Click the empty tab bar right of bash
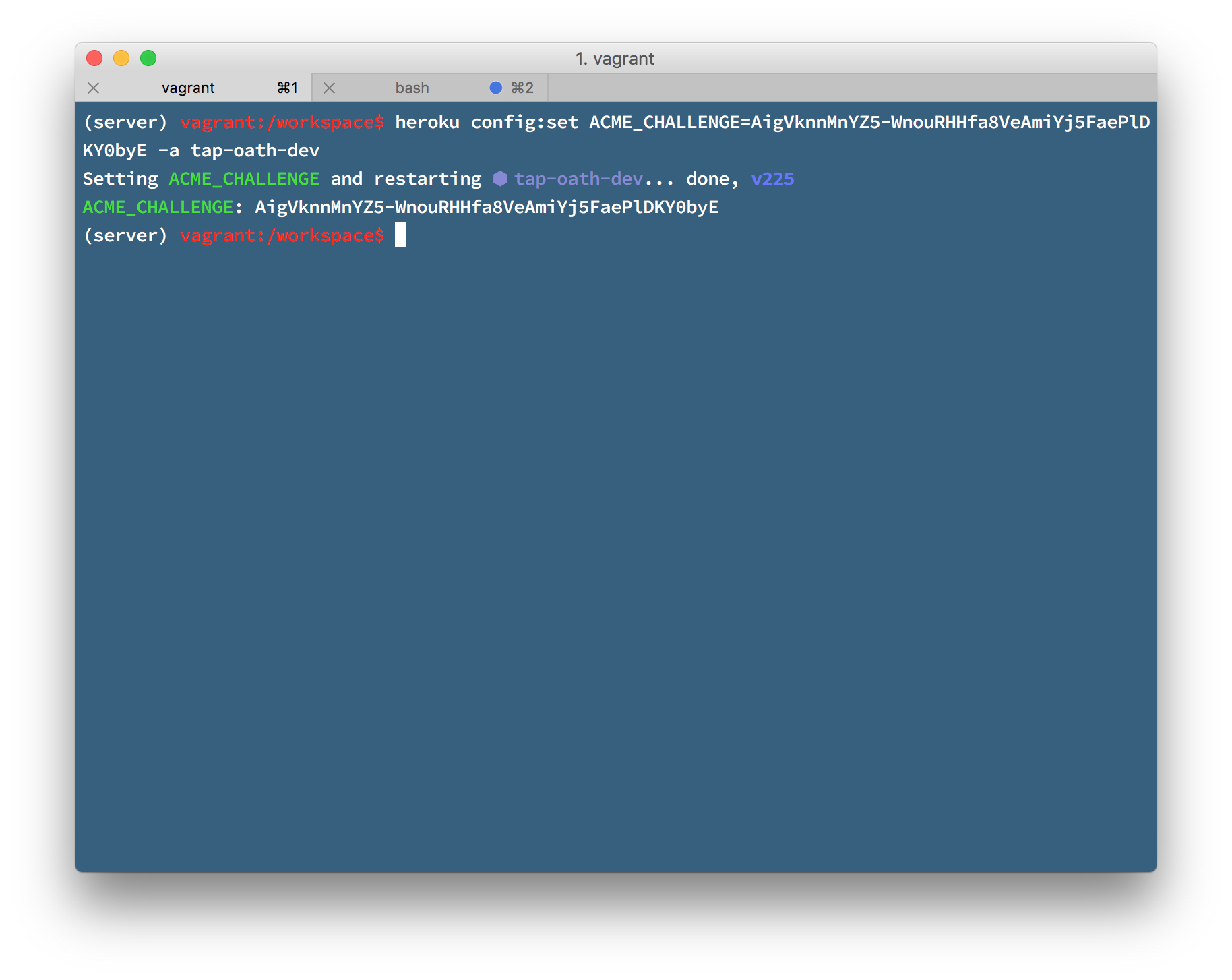 849,88
